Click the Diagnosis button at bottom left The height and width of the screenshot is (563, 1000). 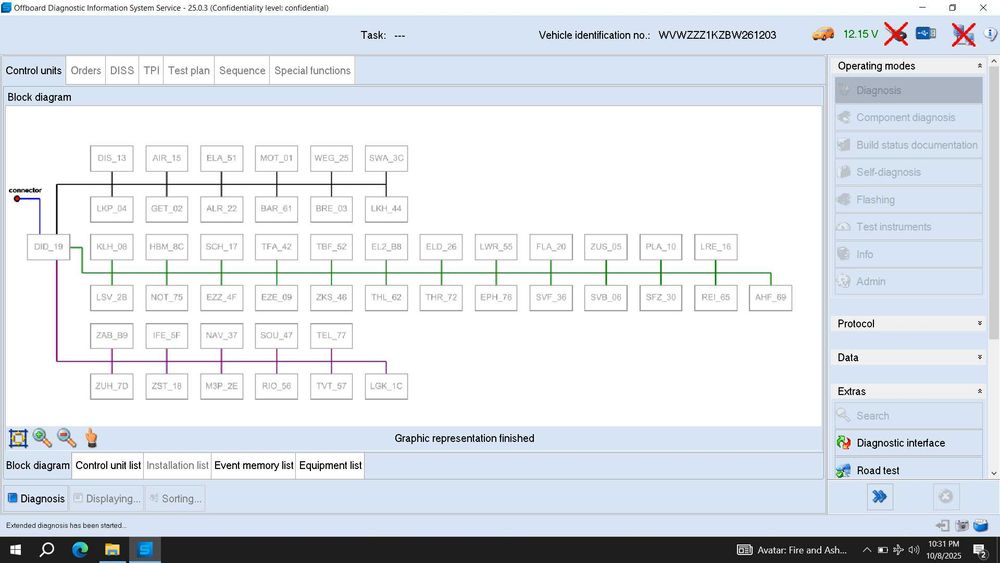coord(36,499)
